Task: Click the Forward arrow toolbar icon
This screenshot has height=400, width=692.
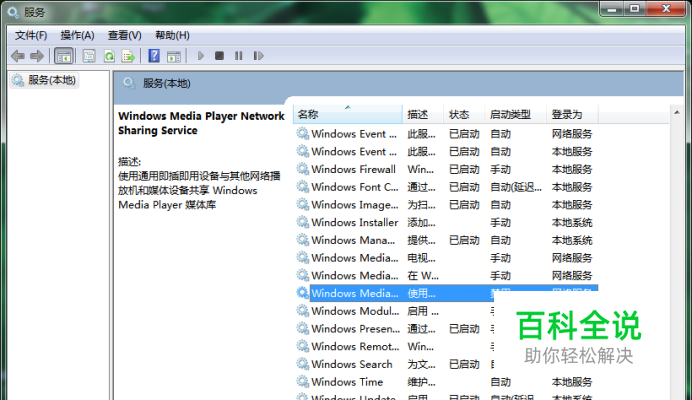Action: point(37,56)
